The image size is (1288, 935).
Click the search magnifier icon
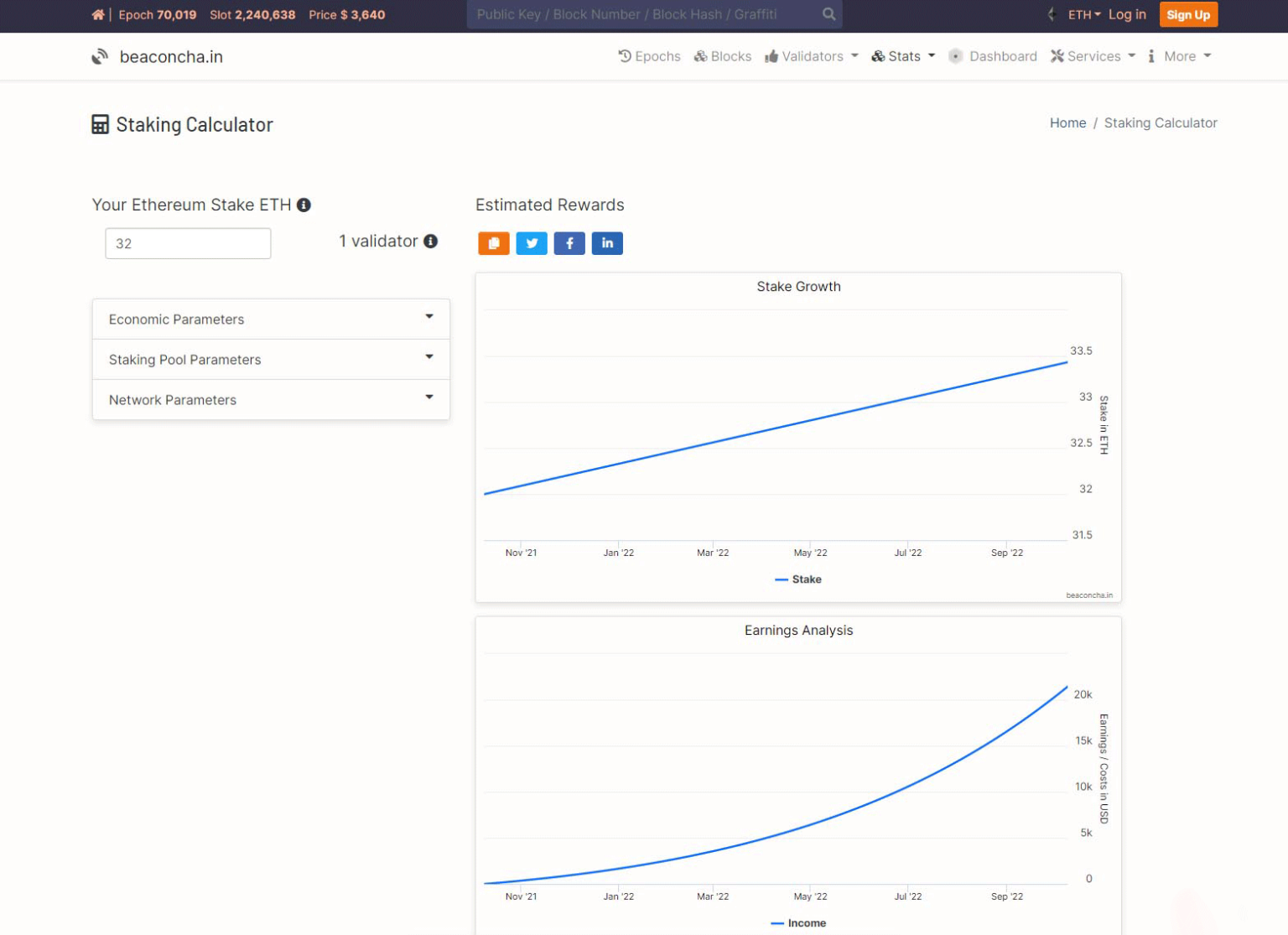(828, 14)
